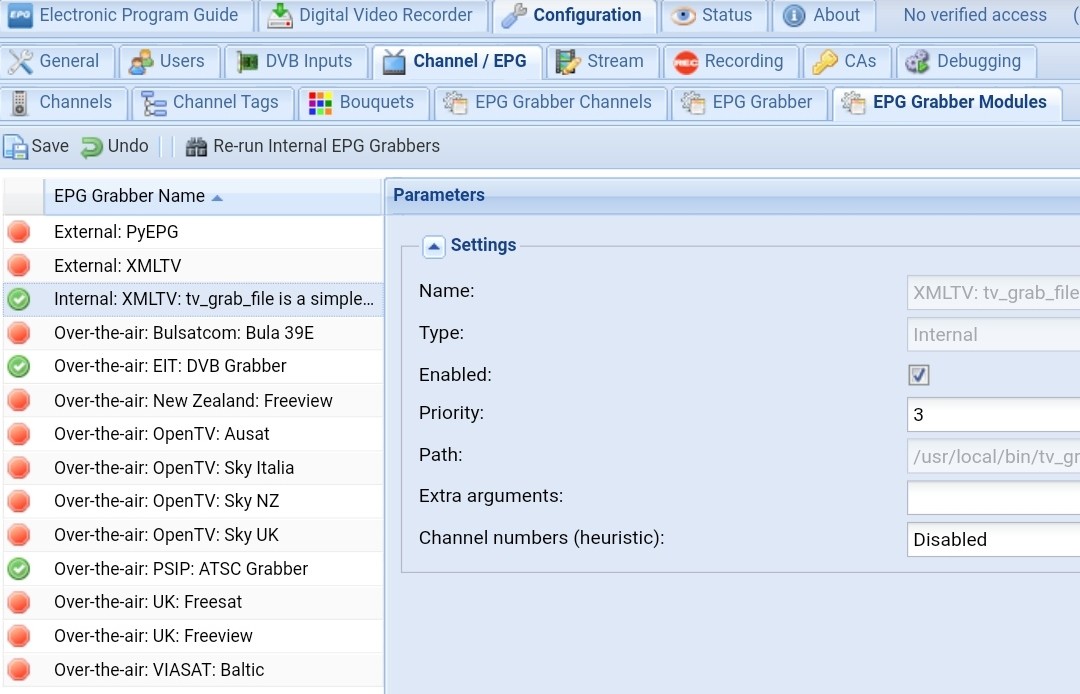
Task: Click the Name field showing XMLTV
Action: pyautogui.click(x=993, y=293)
